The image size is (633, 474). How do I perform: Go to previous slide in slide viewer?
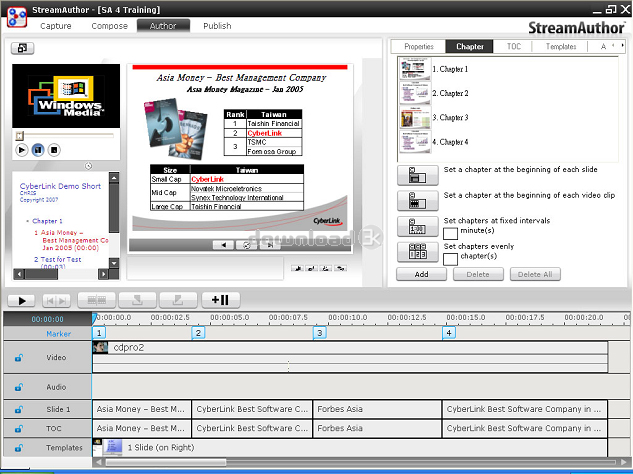point(223,245)
